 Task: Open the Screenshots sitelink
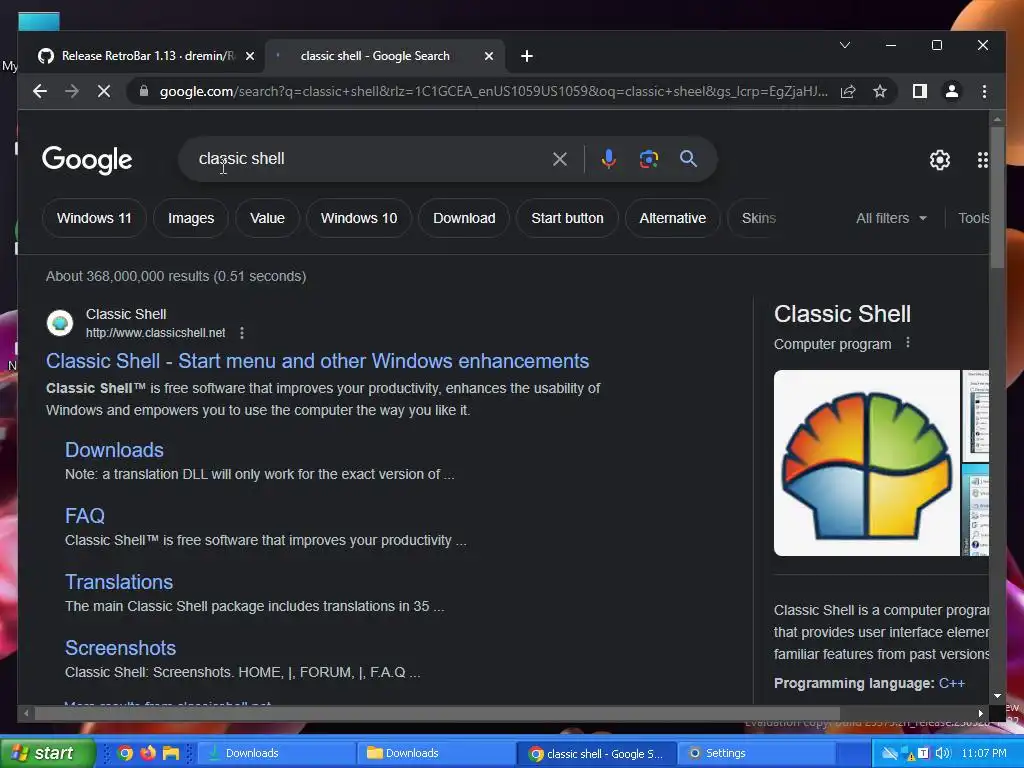tap(120, 648)
